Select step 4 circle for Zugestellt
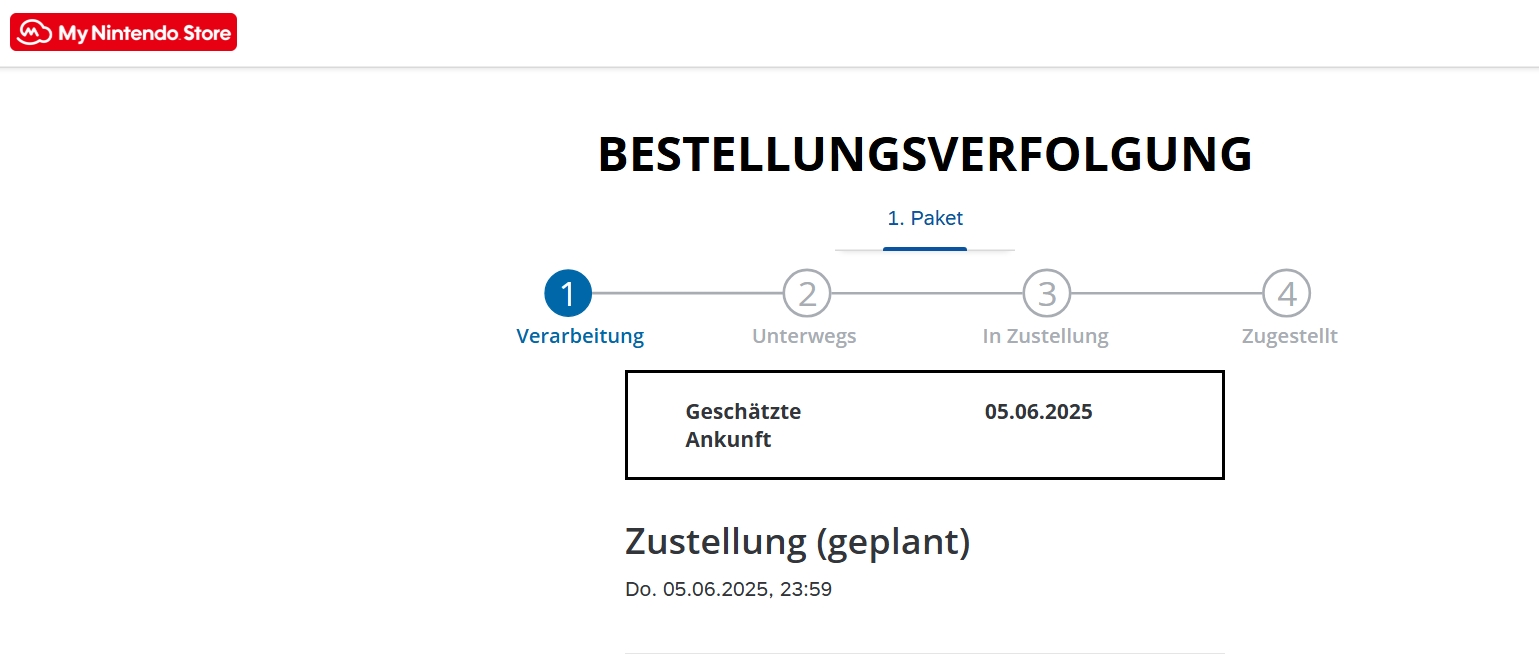 (1286, 294)
